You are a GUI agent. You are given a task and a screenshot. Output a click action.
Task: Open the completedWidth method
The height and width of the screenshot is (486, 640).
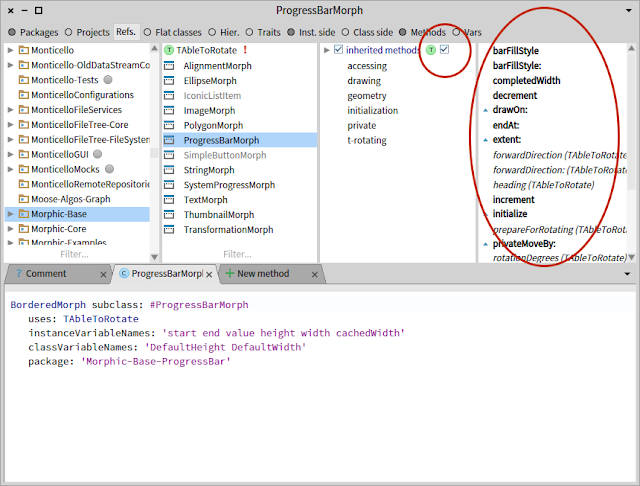(x=526, y=80)
